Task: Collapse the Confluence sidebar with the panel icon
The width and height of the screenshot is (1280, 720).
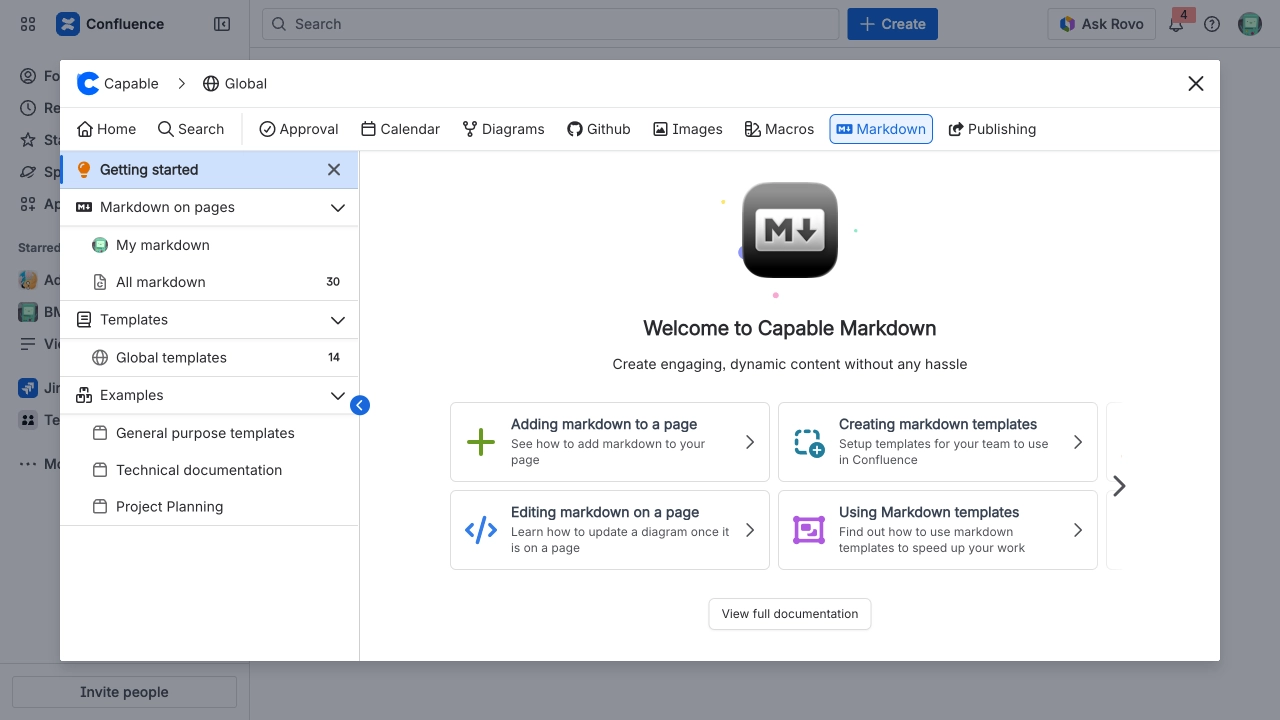Action: 222,24
